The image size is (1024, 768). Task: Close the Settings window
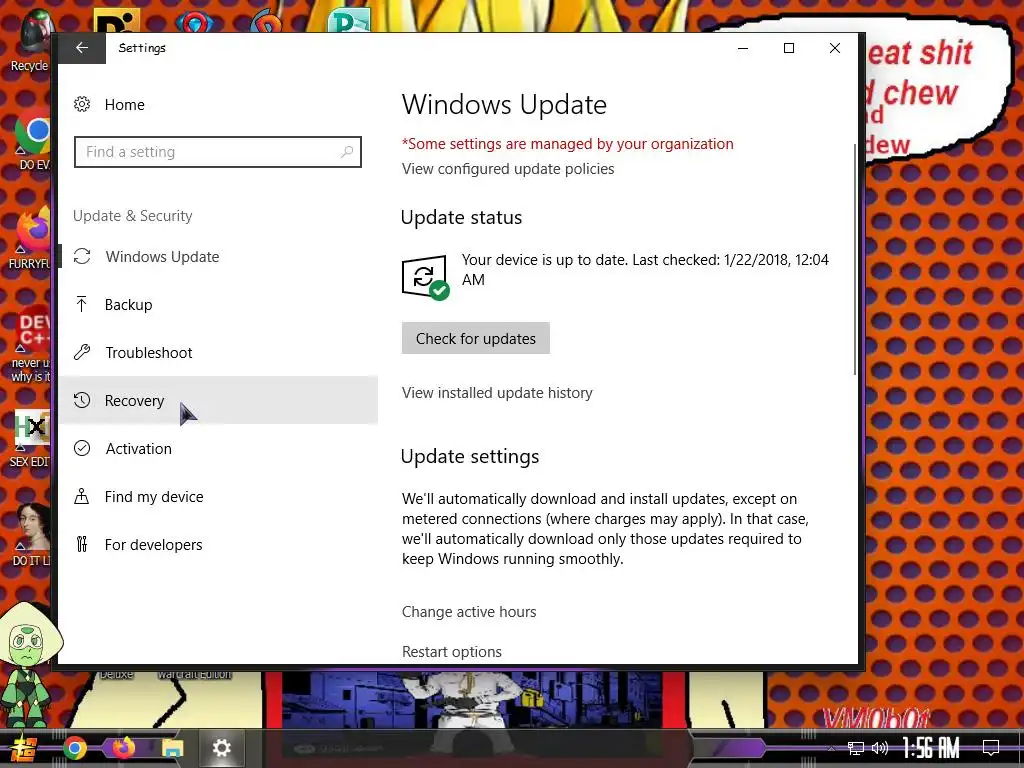(x=835, y=48)
